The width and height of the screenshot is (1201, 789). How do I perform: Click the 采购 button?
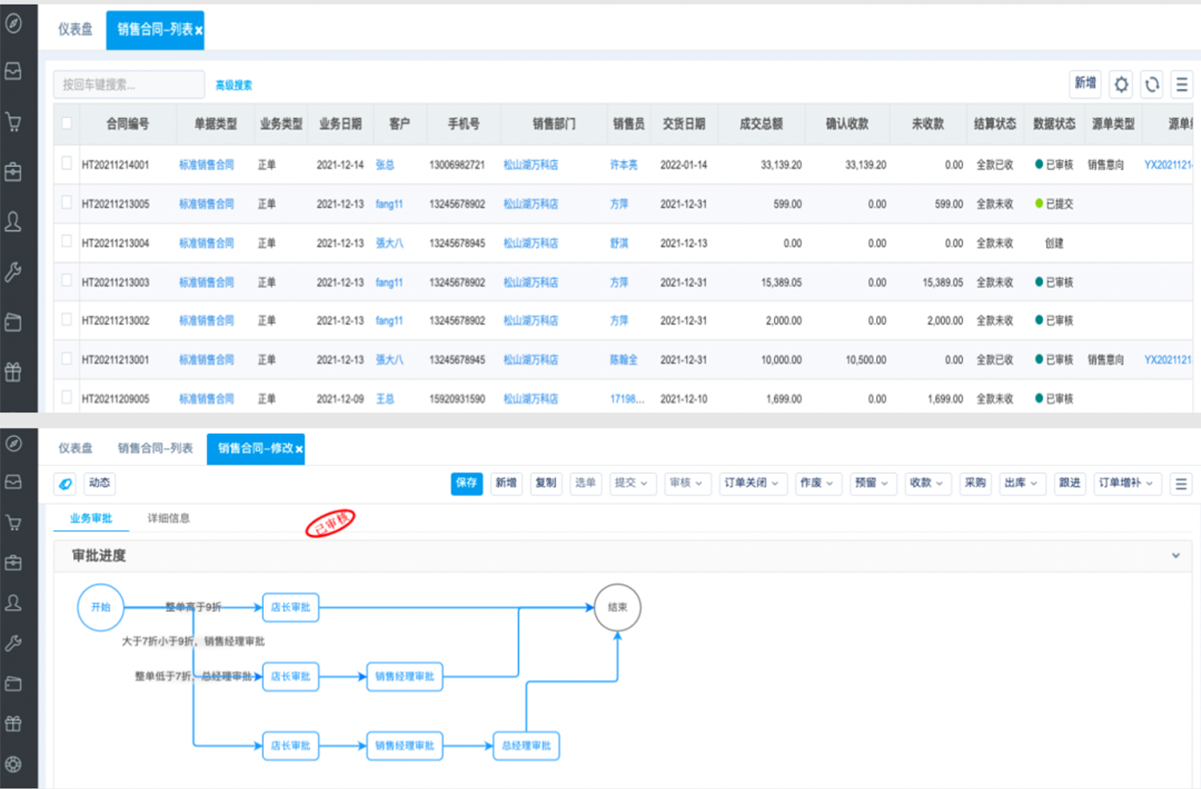pos(975,483)
